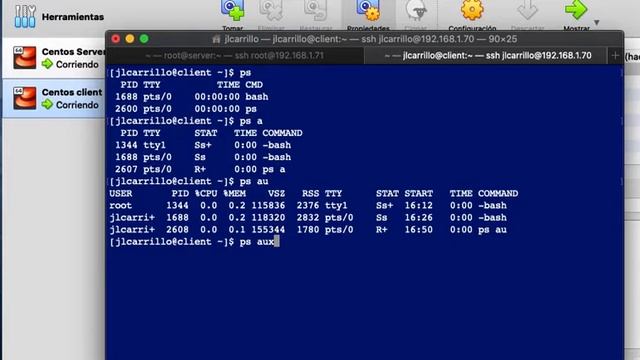Click PID 2600 in first ps output

[126, 109]
